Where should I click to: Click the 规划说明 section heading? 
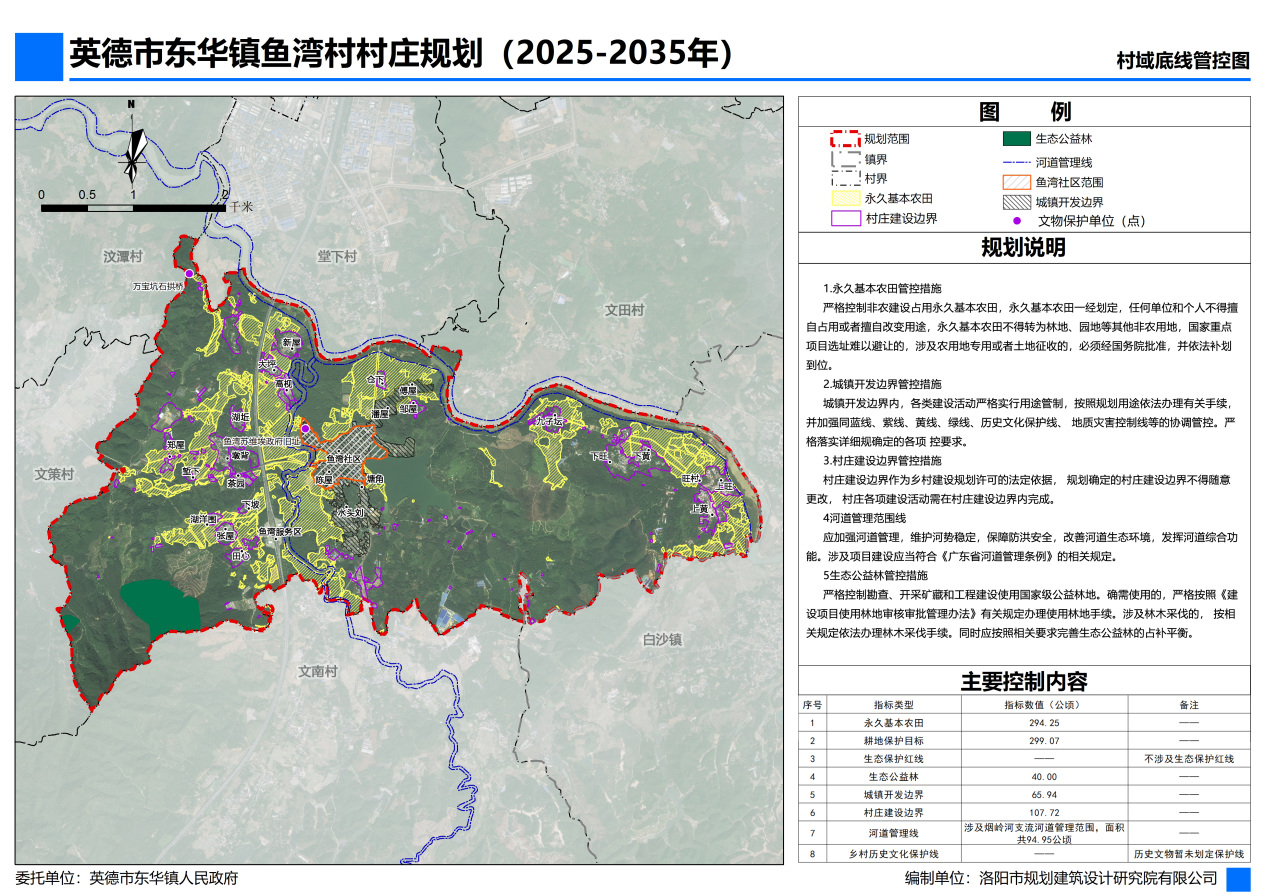(x=1023, y=248)
